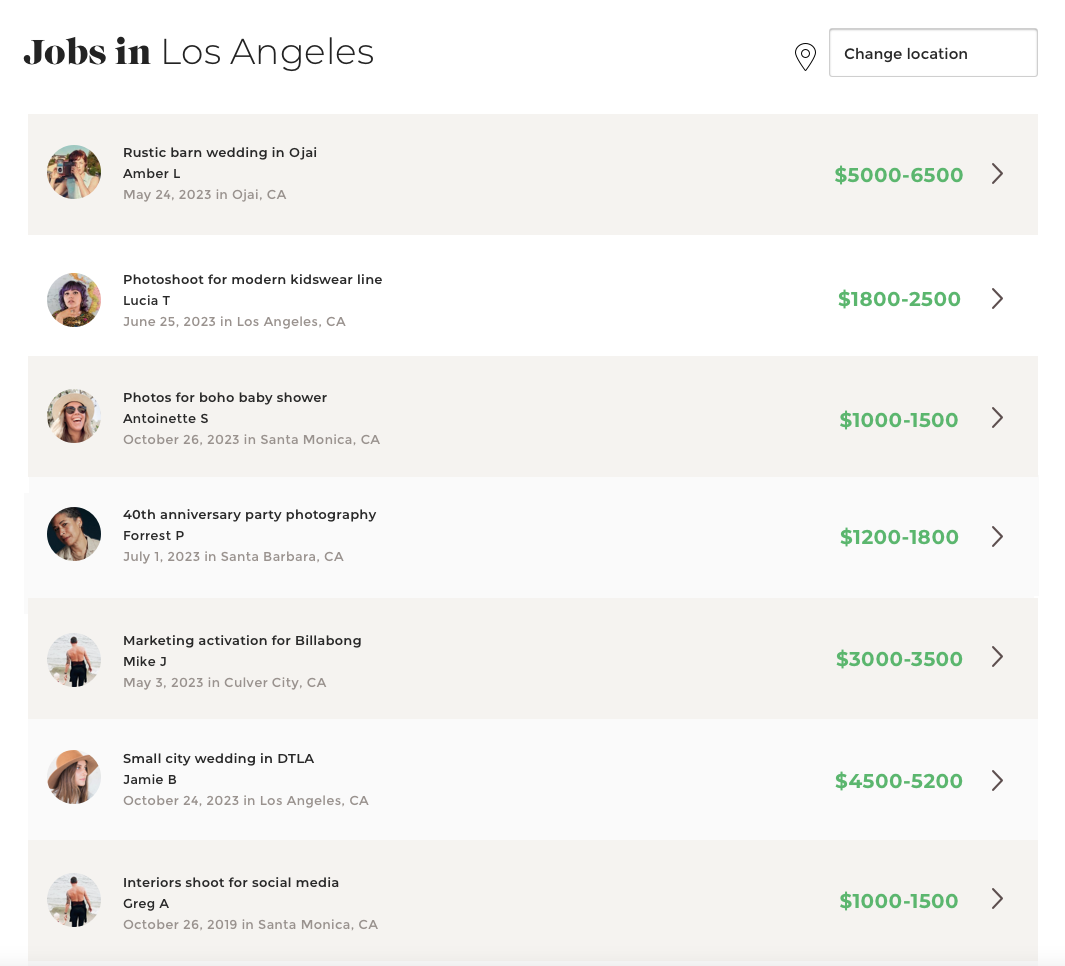Image resolution: width=1065 pixels, height=966 pixels.
Task: Click the $1800-2500 price label
Action: tap(898, 299)
